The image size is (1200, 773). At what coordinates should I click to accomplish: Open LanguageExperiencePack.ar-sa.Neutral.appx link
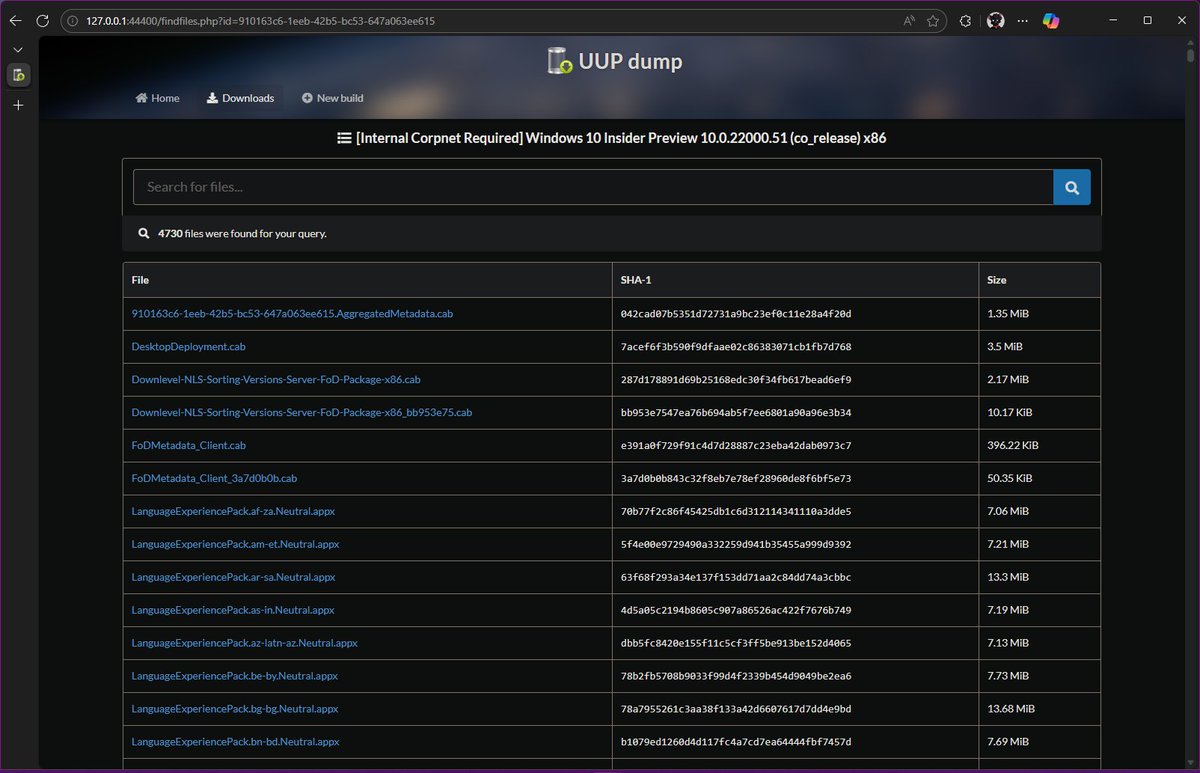[233, 577]
